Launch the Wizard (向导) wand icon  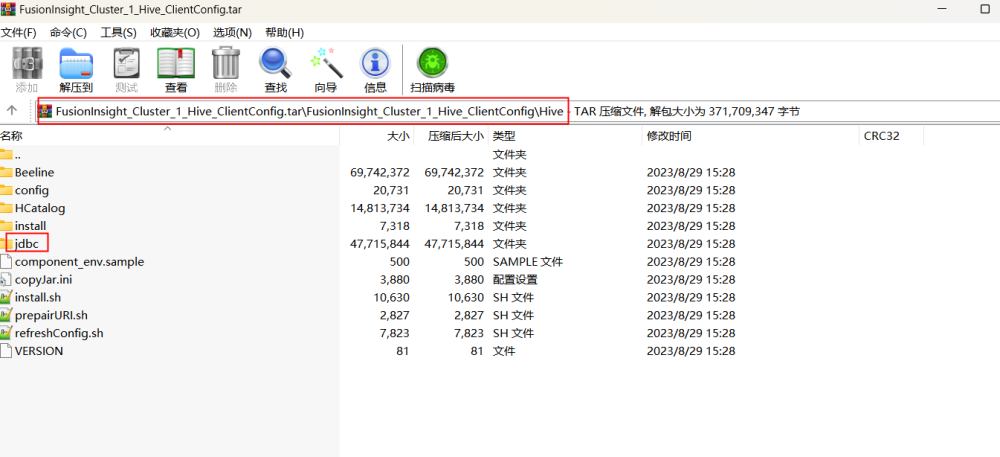pos(326,63)
